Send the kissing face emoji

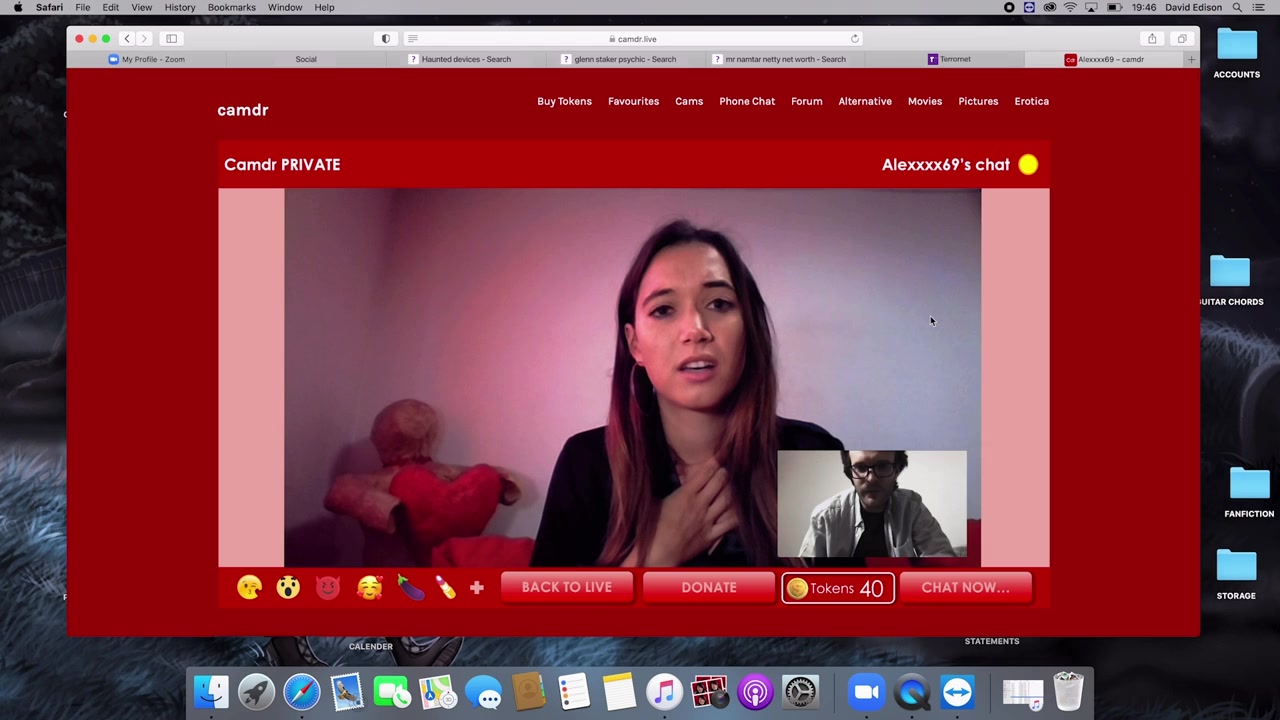tap(249, 588)
